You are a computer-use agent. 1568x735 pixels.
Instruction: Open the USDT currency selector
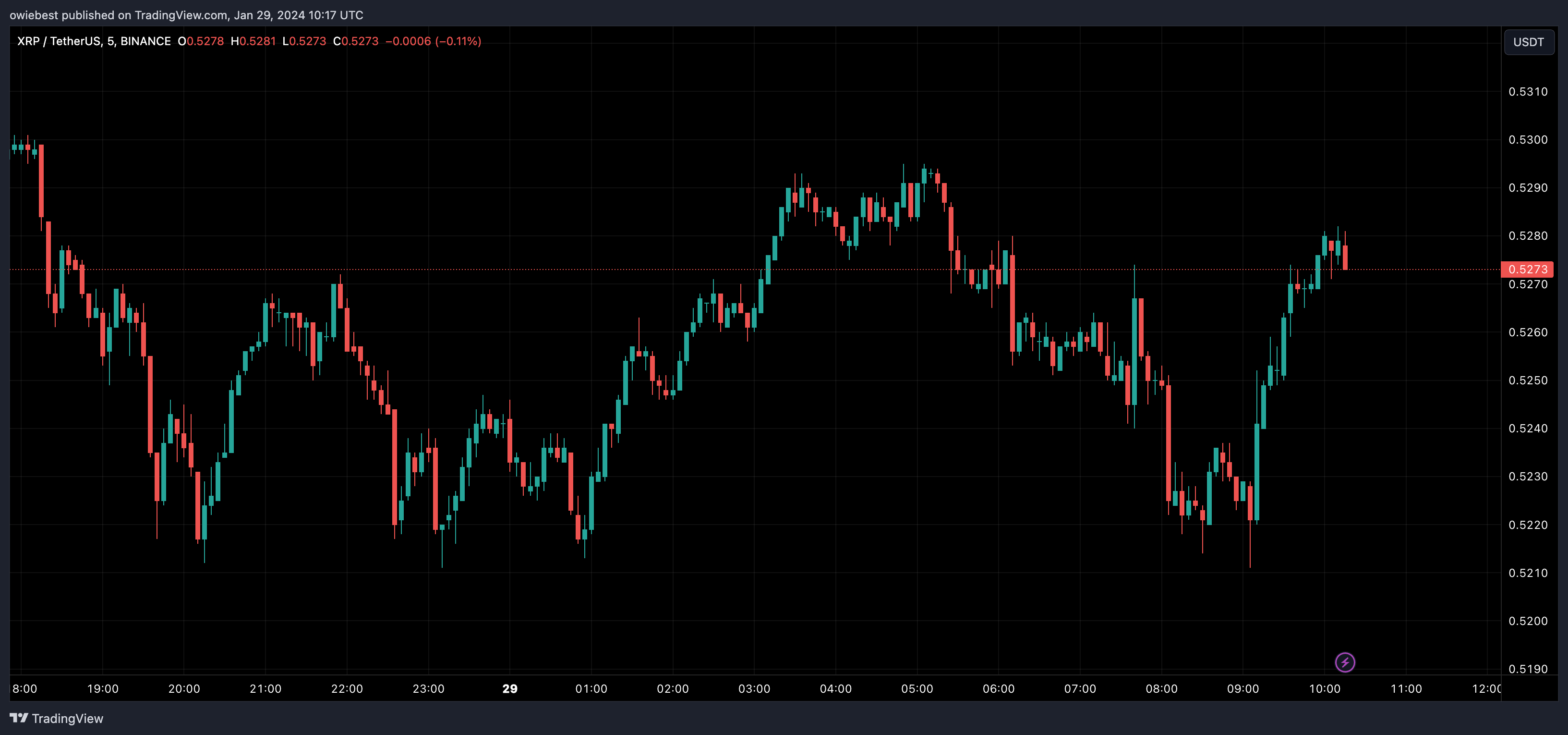1529,42
